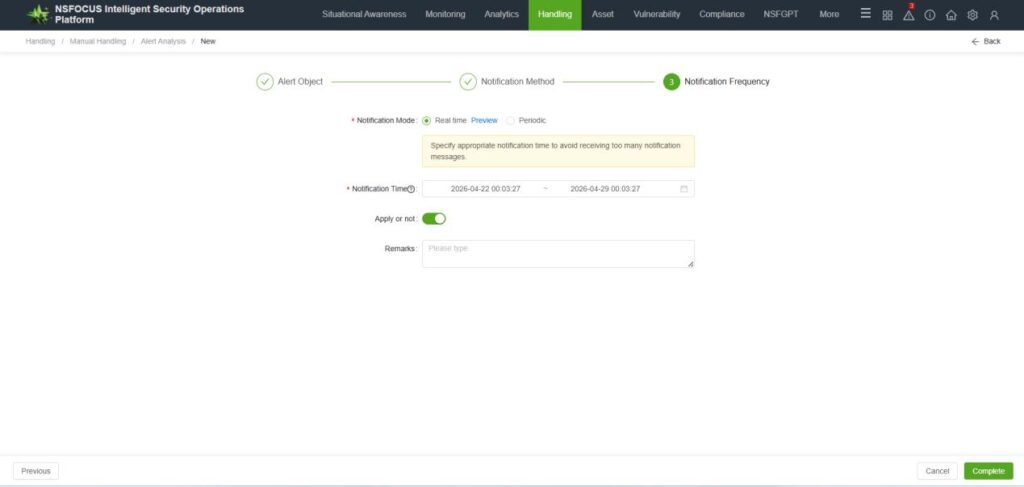Click the green Complete button
This screenshot has height=487, width=1024.
tap(988, 471)
